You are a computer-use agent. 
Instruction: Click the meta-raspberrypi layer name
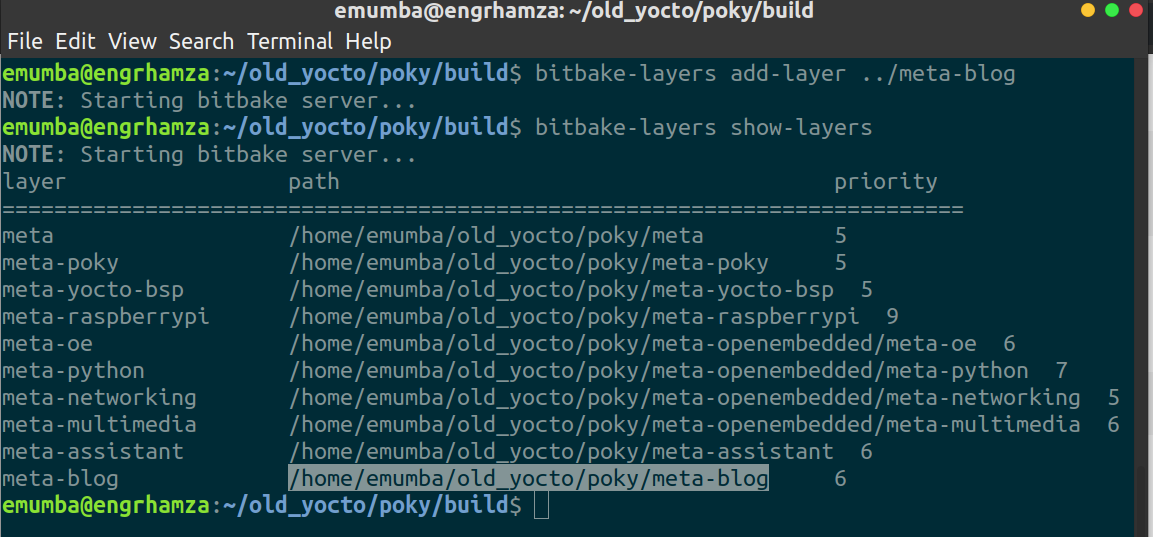(x=105, y=317)
